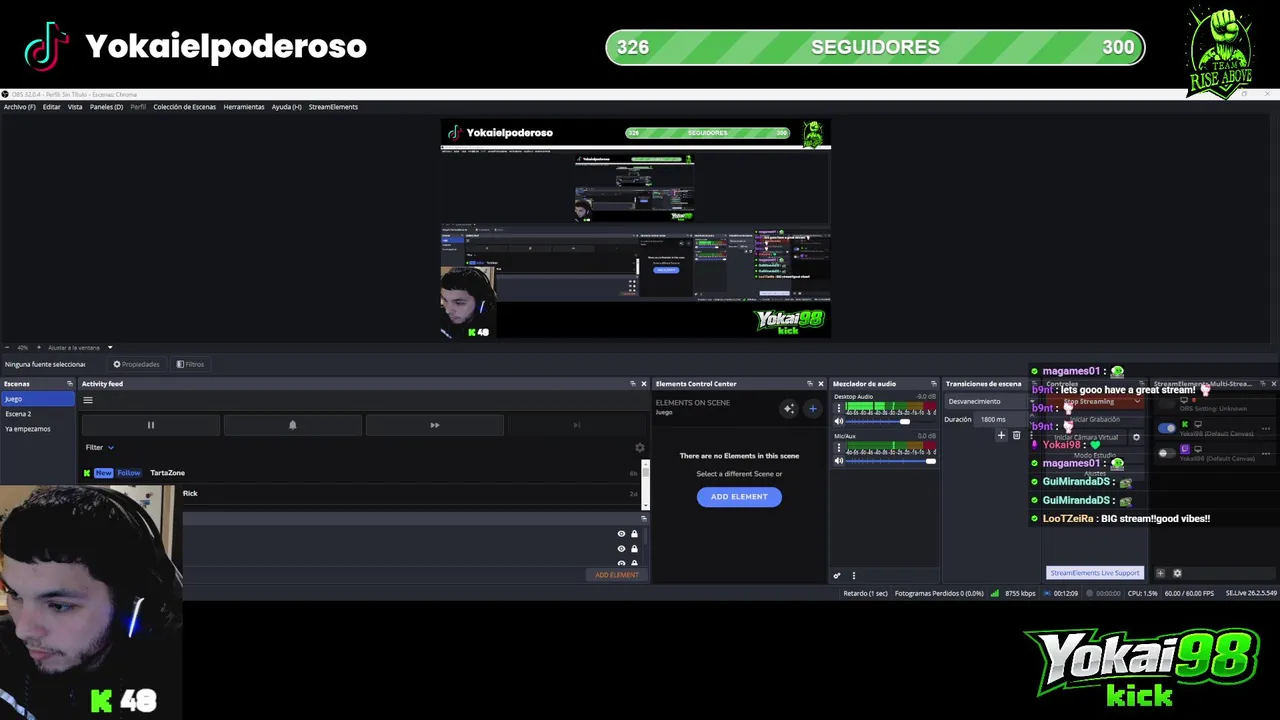Click the AI sparkle icon in Elements
This screenshot has width=1280, height=720.
(x=789, y=408)
